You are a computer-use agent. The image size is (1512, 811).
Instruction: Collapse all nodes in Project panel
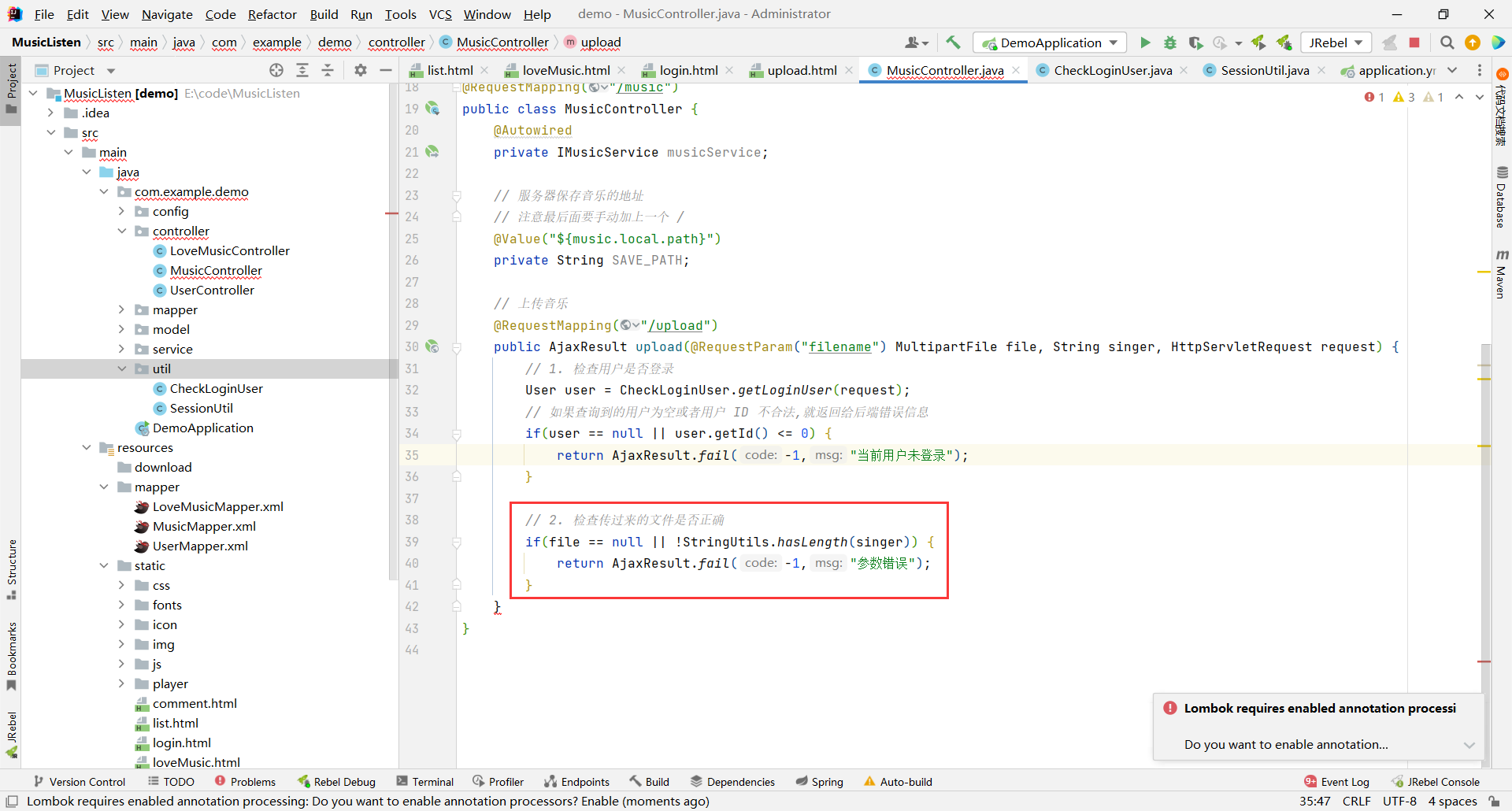pos(328,70)
